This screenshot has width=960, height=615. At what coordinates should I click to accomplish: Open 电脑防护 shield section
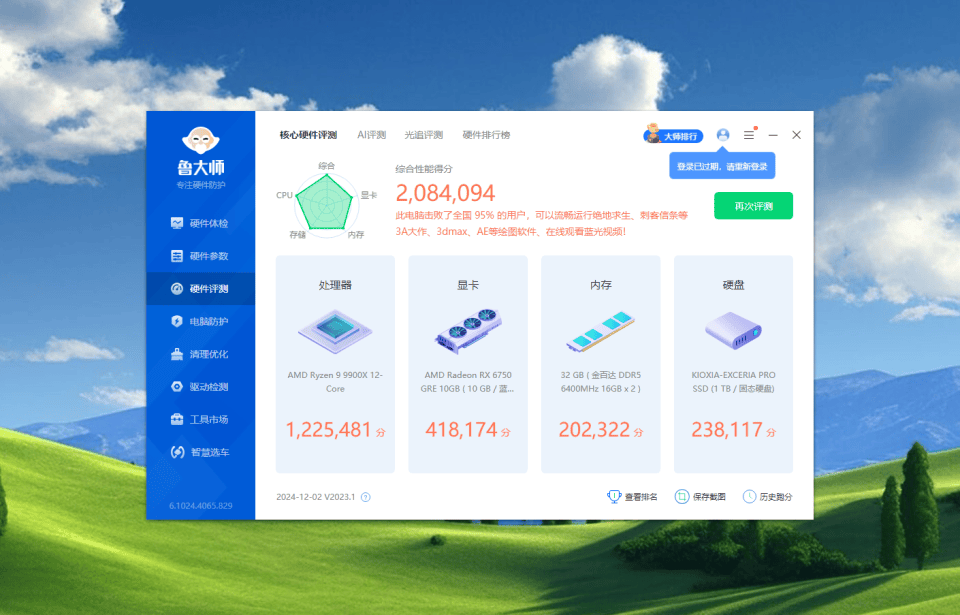point(200,321)
